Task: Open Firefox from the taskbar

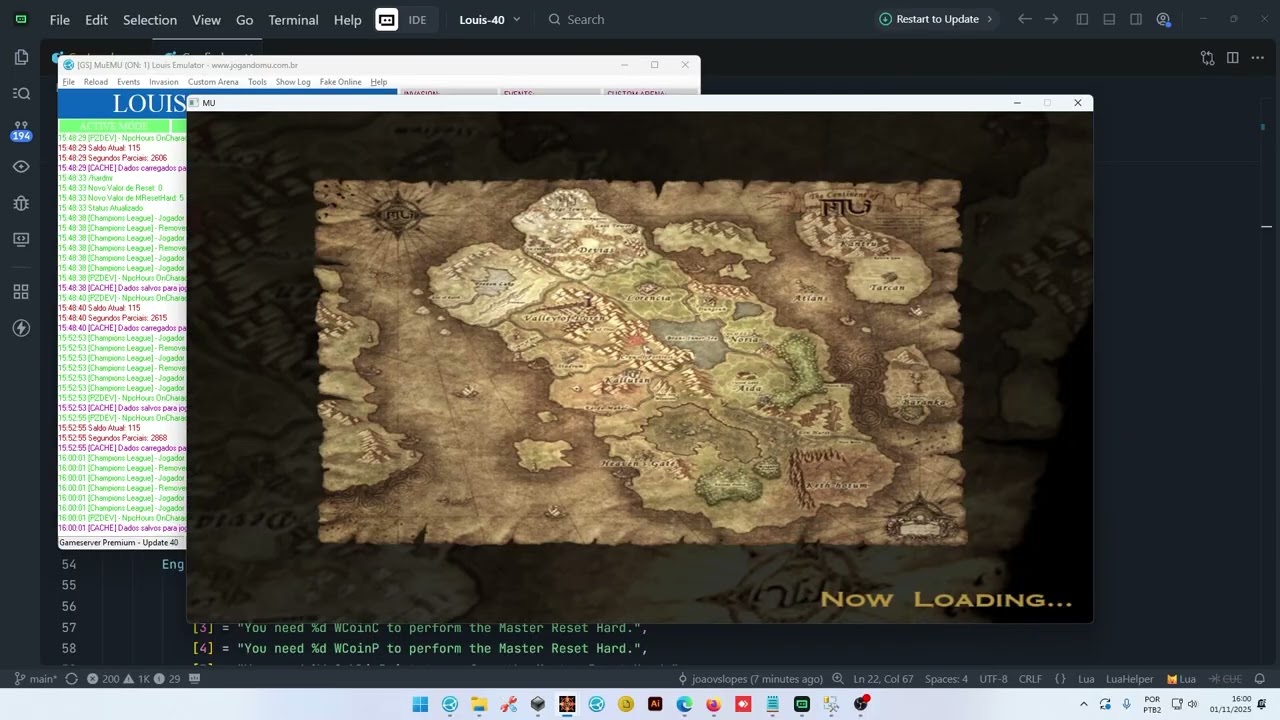Action: point(713,704)
